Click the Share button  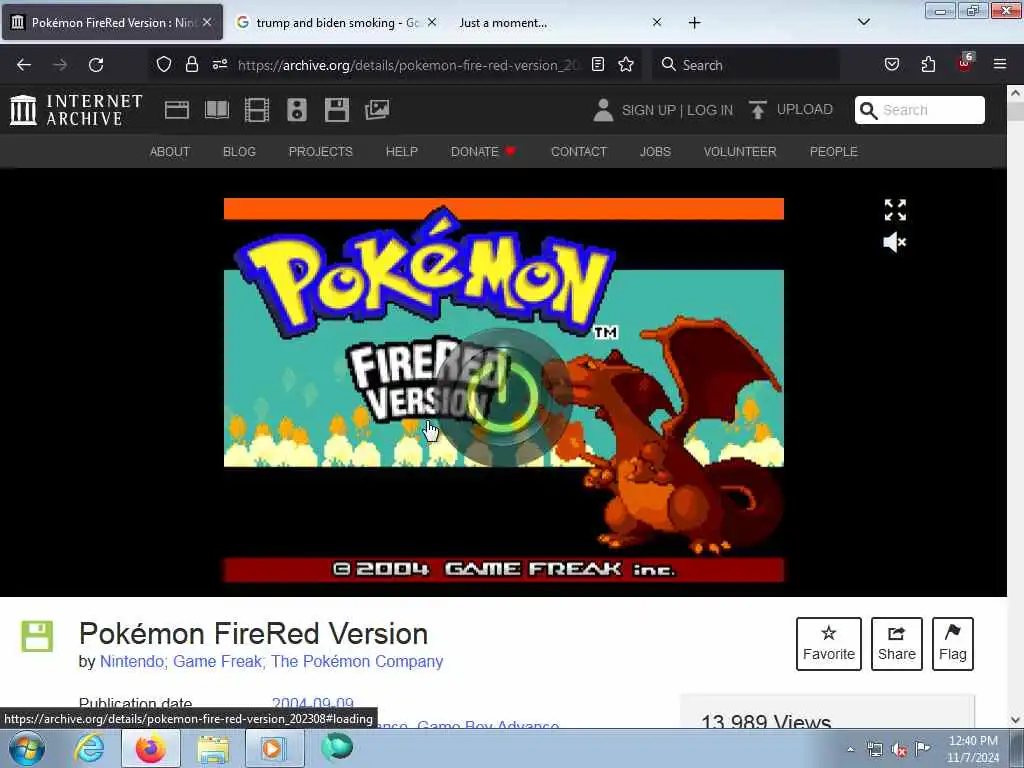tap(897, 644)
